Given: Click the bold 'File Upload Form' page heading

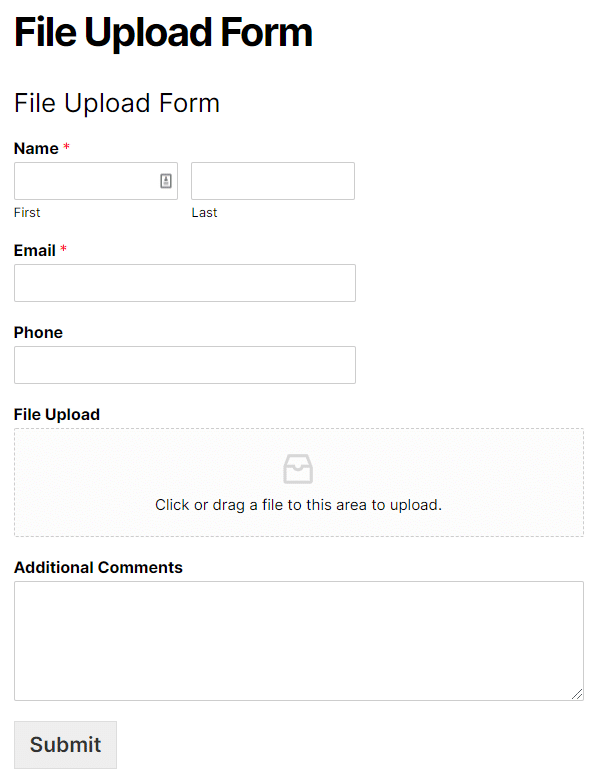Looking at the screenshot, I should pos(163,33).
